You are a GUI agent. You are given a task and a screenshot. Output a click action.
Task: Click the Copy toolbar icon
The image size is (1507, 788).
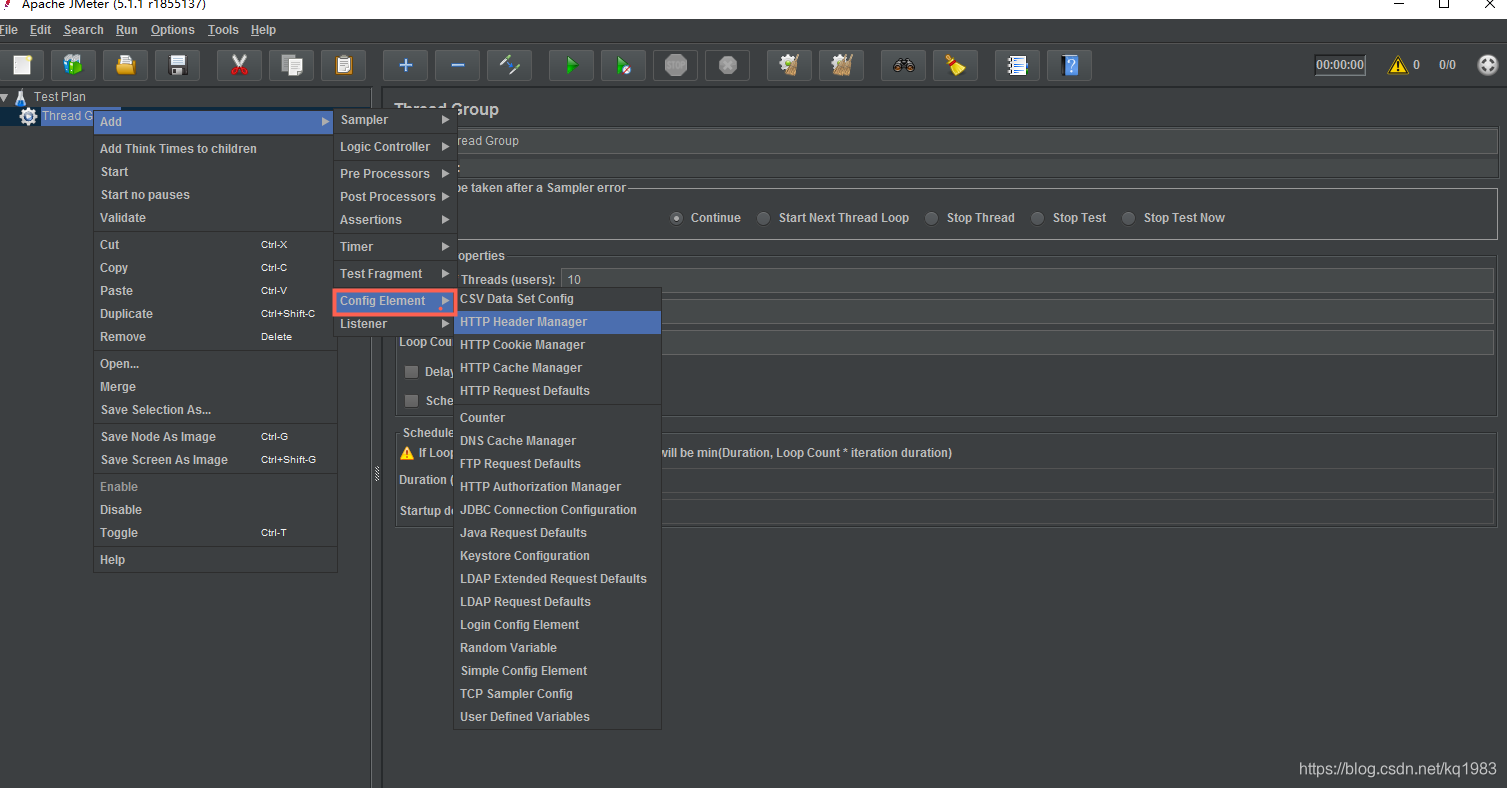[291, 66]
